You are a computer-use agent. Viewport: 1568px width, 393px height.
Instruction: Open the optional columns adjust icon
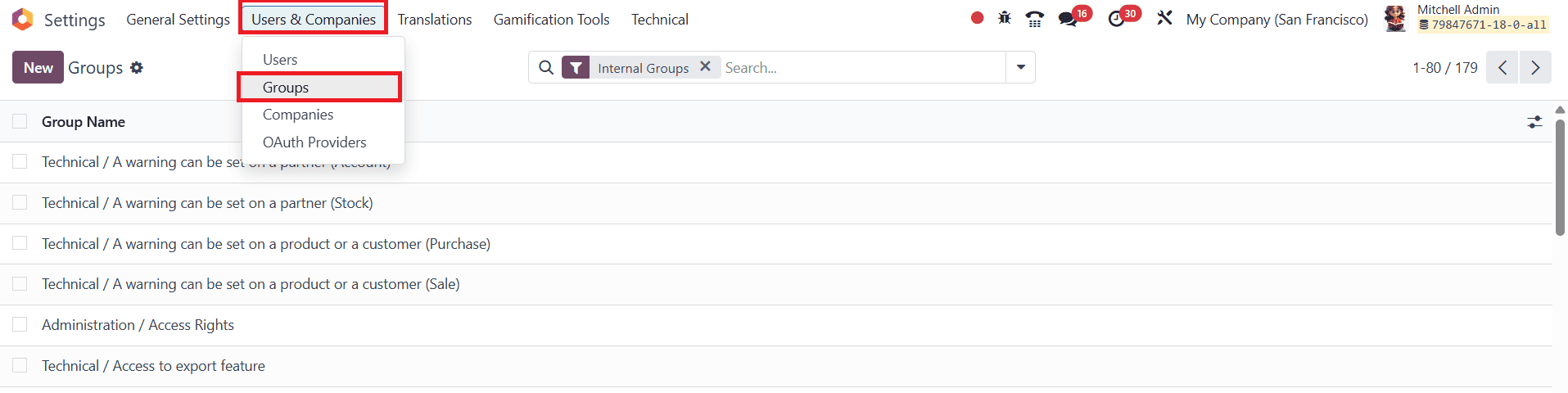point(1534,122)
